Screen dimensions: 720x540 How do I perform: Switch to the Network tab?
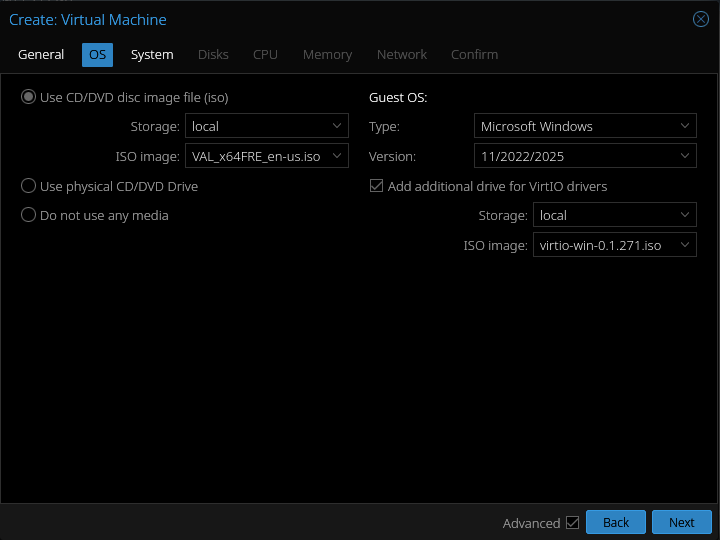tap(402, 55)
